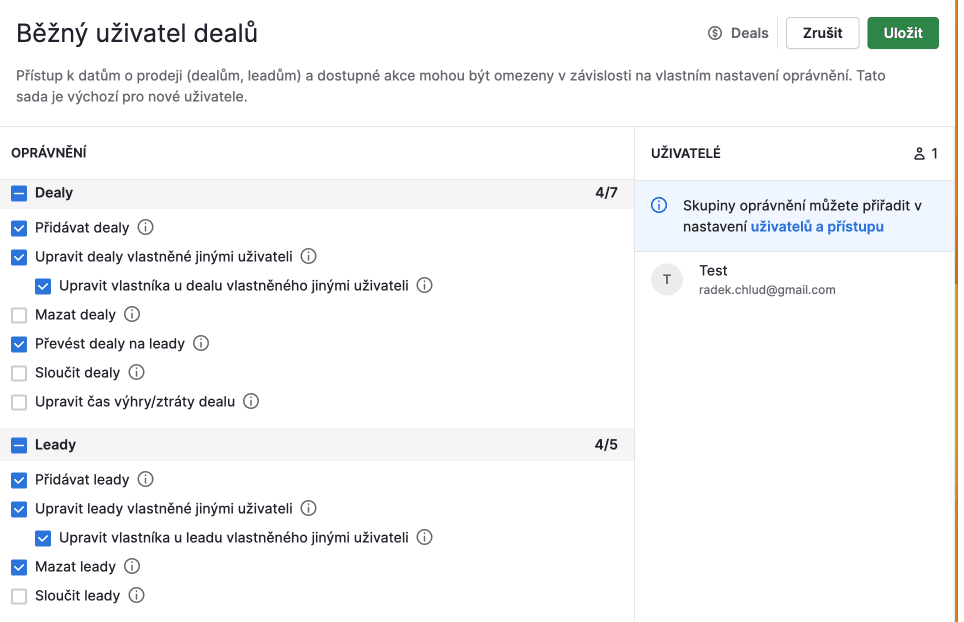Toggle the Dealy group checkbox

pos(19,193)
